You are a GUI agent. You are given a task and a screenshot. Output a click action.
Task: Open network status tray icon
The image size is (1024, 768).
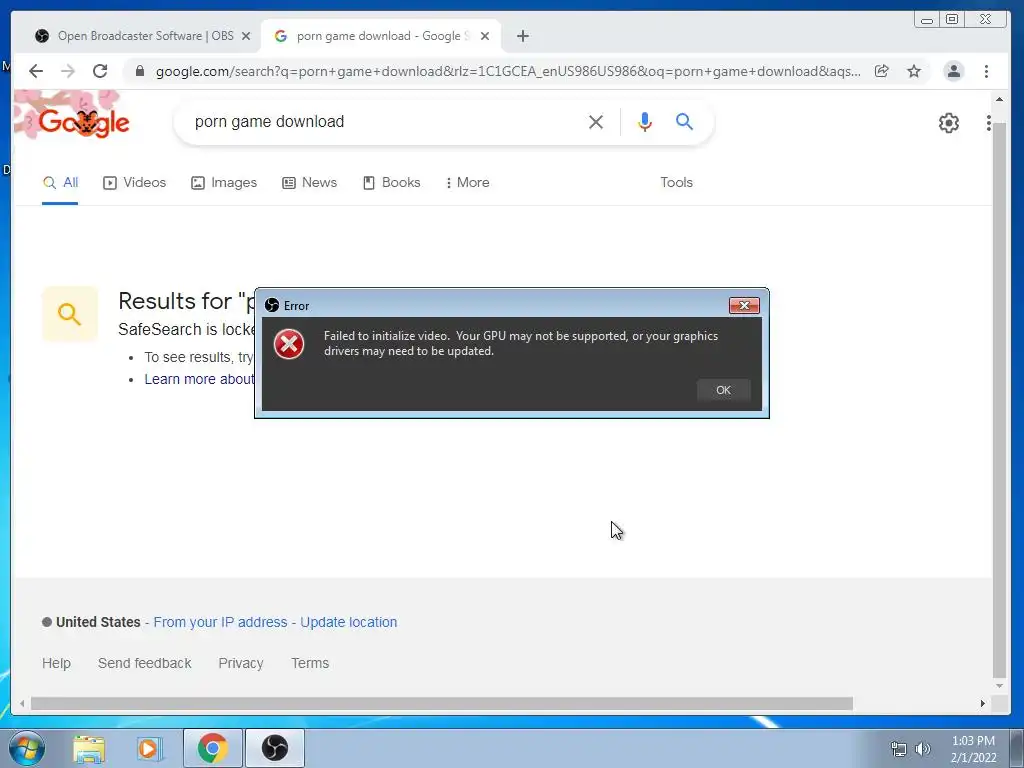[x=899, y=749]
